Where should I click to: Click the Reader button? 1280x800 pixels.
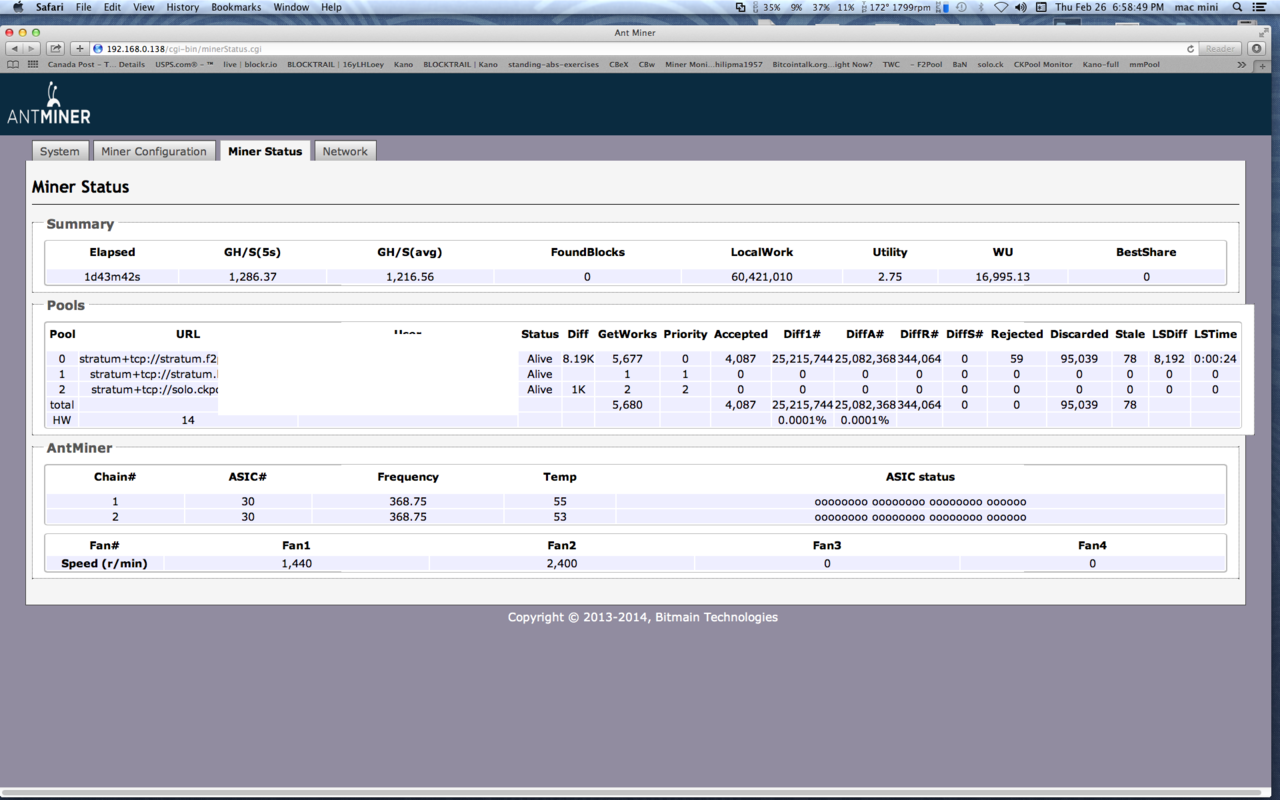point(1220,48)
